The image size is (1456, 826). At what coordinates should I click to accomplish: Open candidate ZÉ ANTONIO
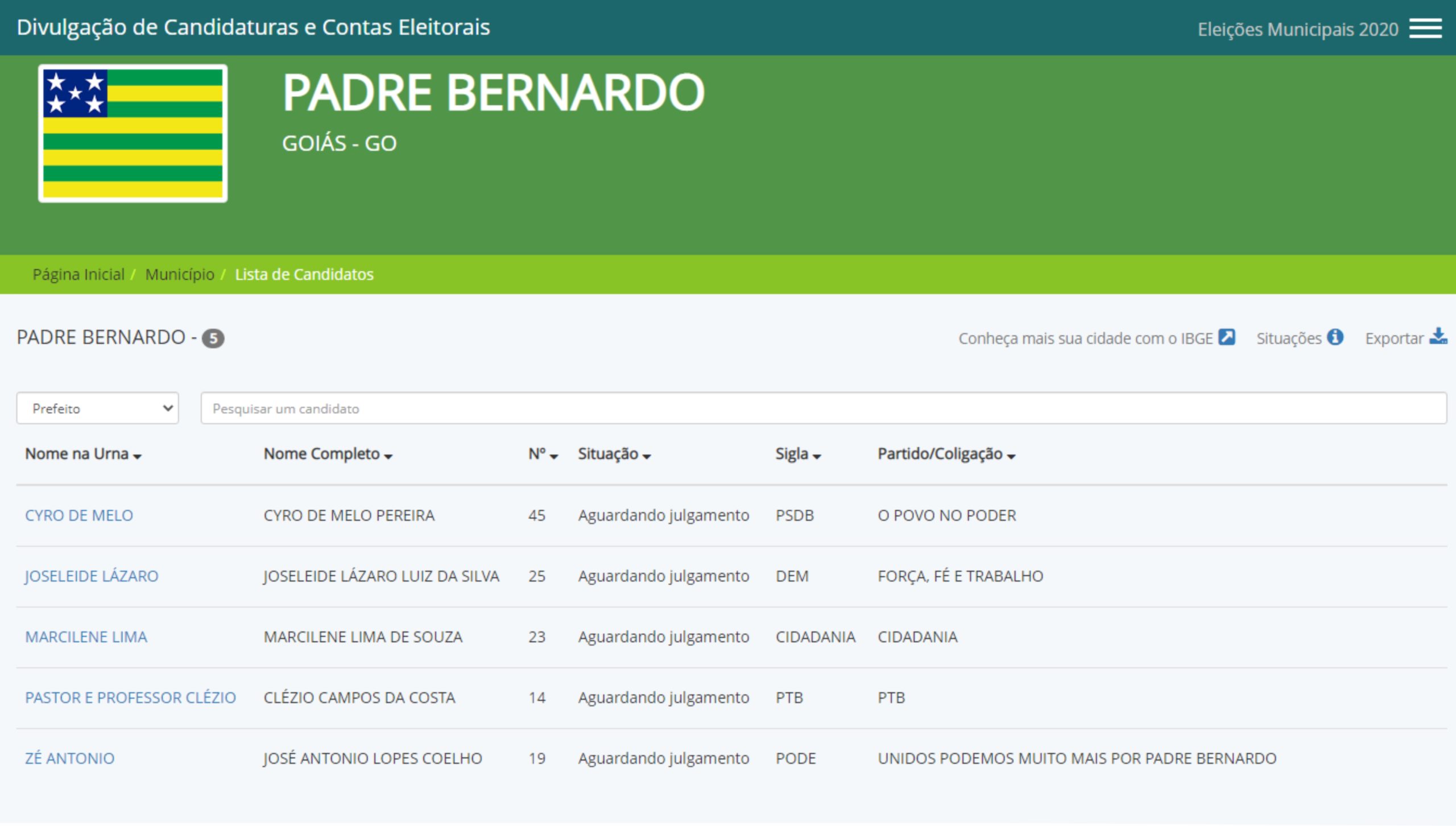click(70, 758)
